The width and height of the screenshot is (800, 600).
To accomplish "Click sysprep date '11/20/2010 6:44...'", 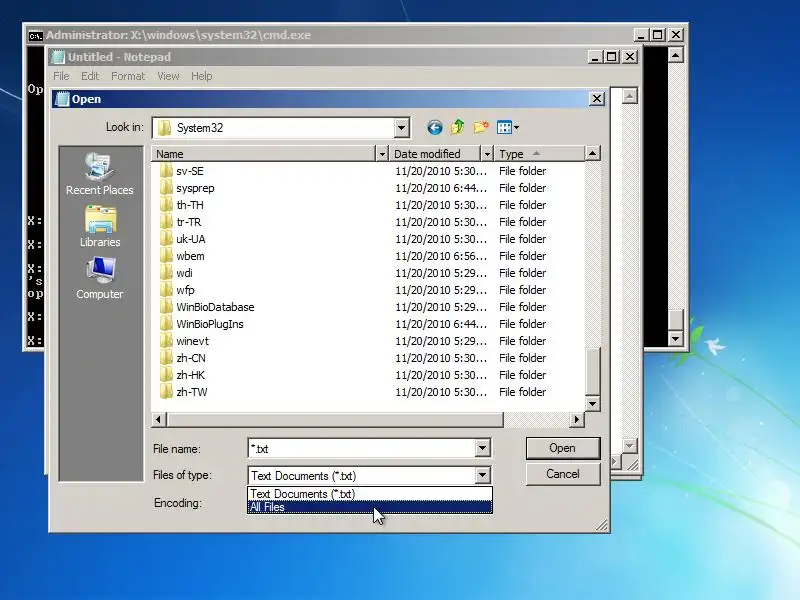I will (x=441, y=188).
